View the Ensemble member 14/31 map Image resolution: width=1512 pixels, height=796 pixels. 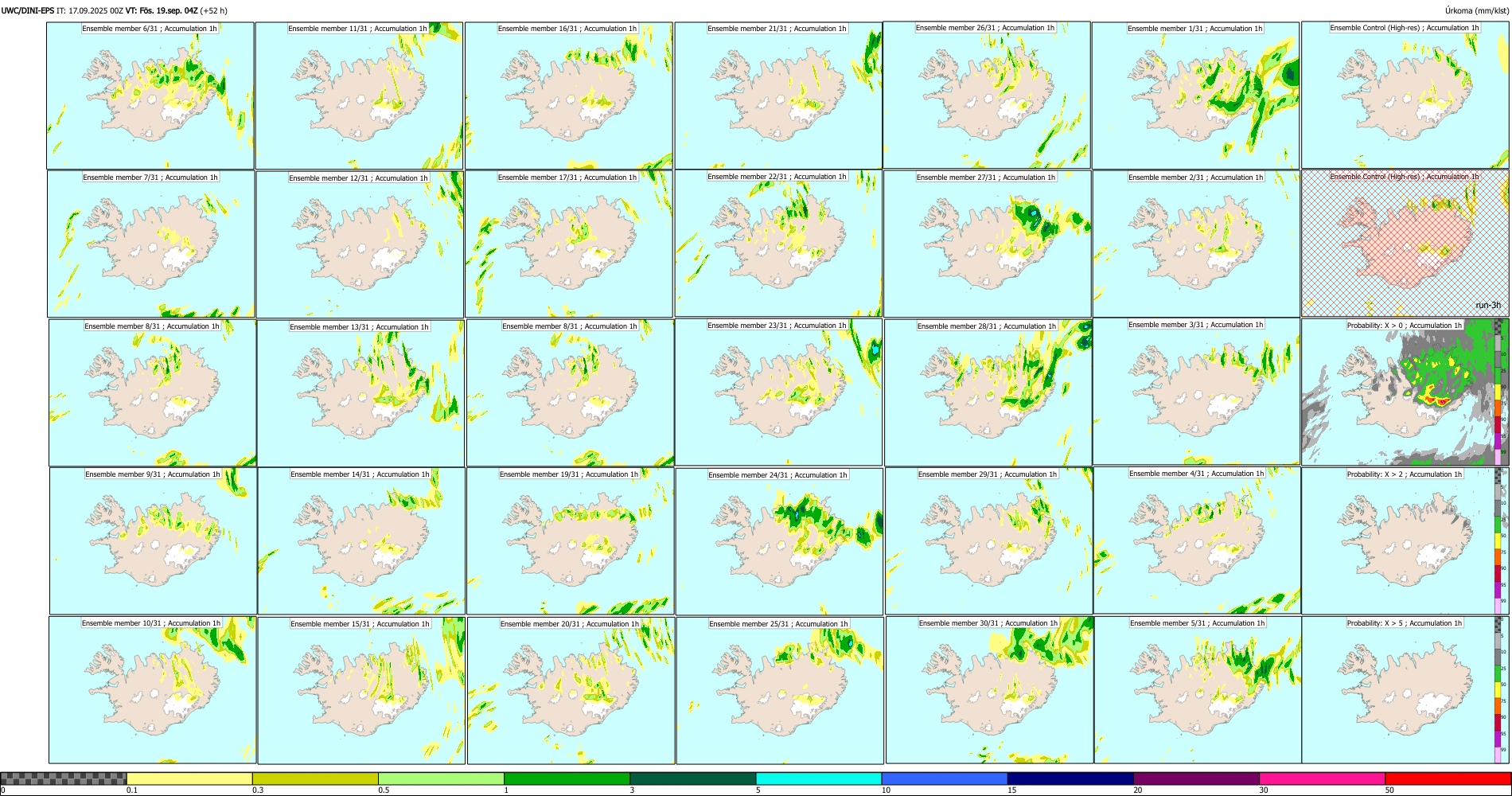(x=361, y=541)
